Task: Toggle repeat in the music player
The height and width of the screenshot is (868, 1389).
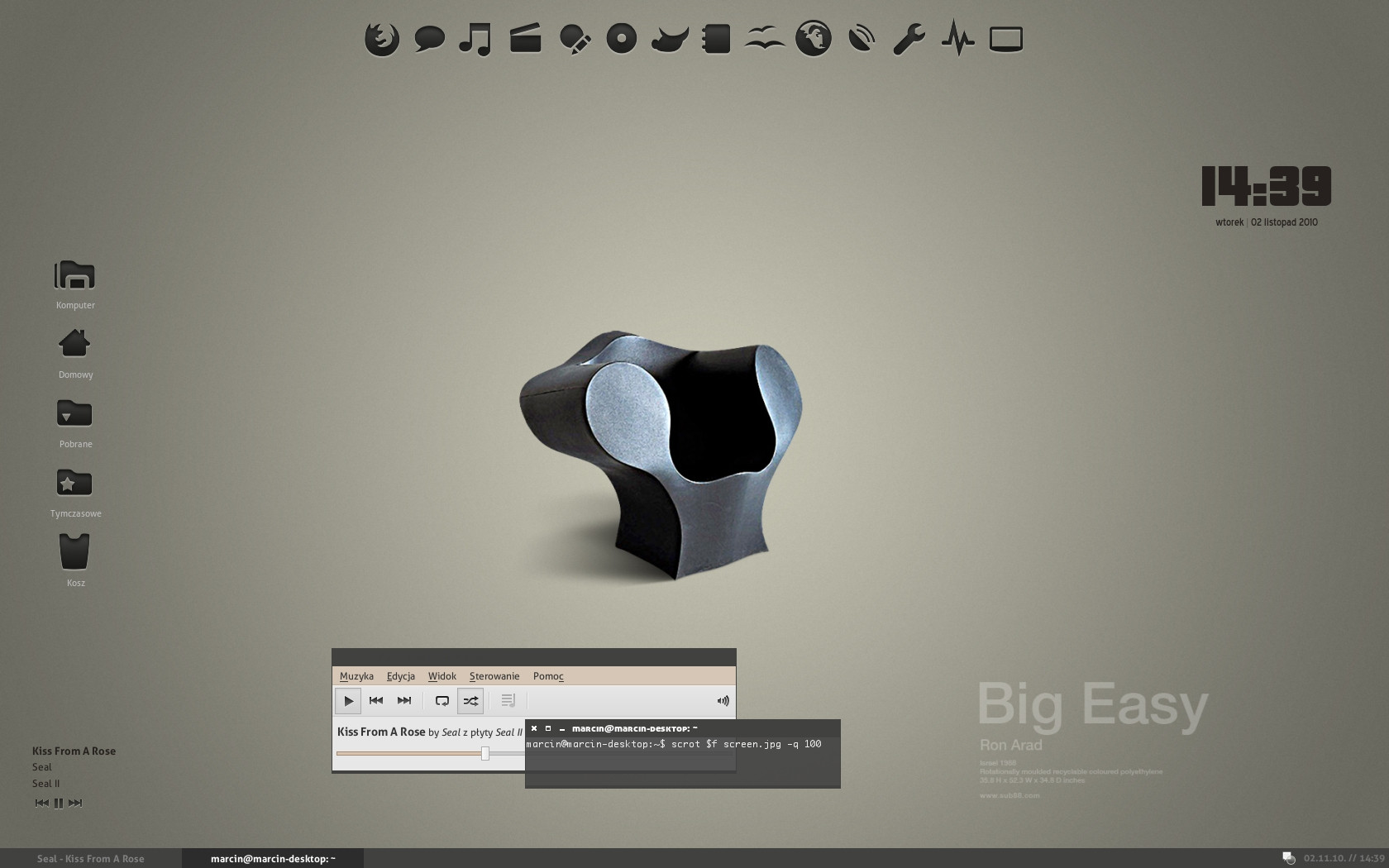Action: [442, 701]
